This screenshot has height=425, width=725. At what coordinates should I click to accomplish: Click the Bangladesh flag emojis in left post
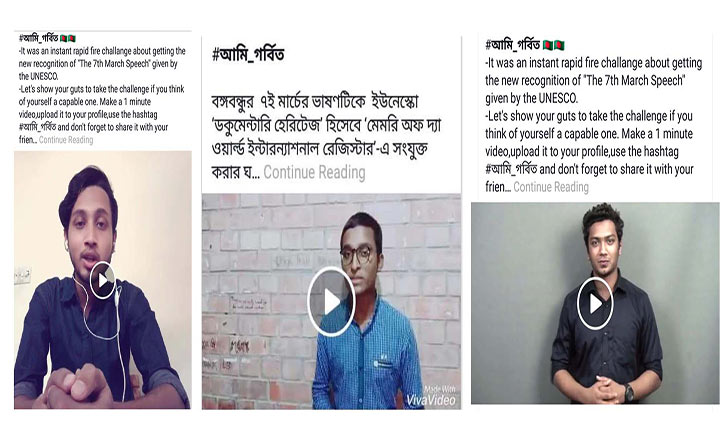click(x=68, y=38)
